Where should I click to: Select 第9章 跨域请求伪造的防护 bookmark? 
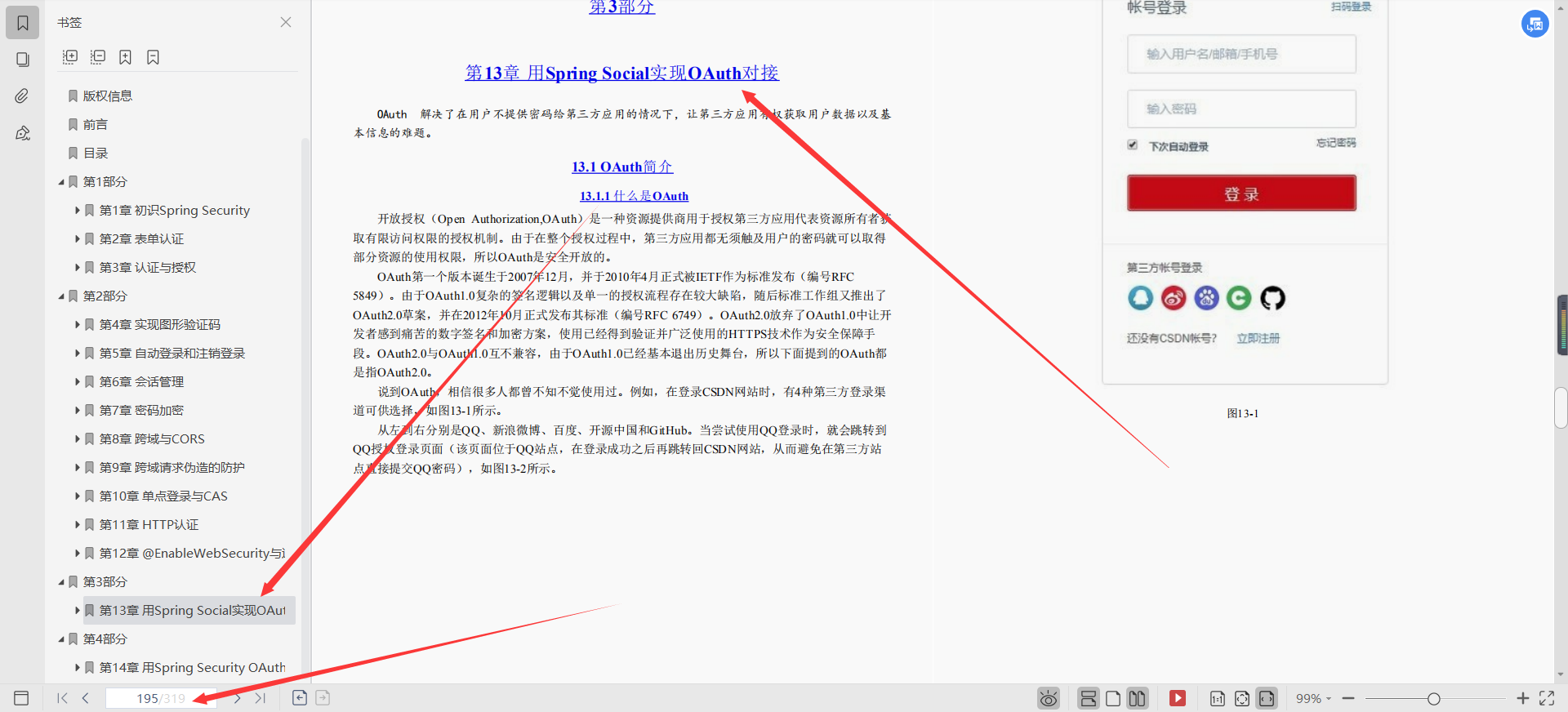tap(171, 468)
